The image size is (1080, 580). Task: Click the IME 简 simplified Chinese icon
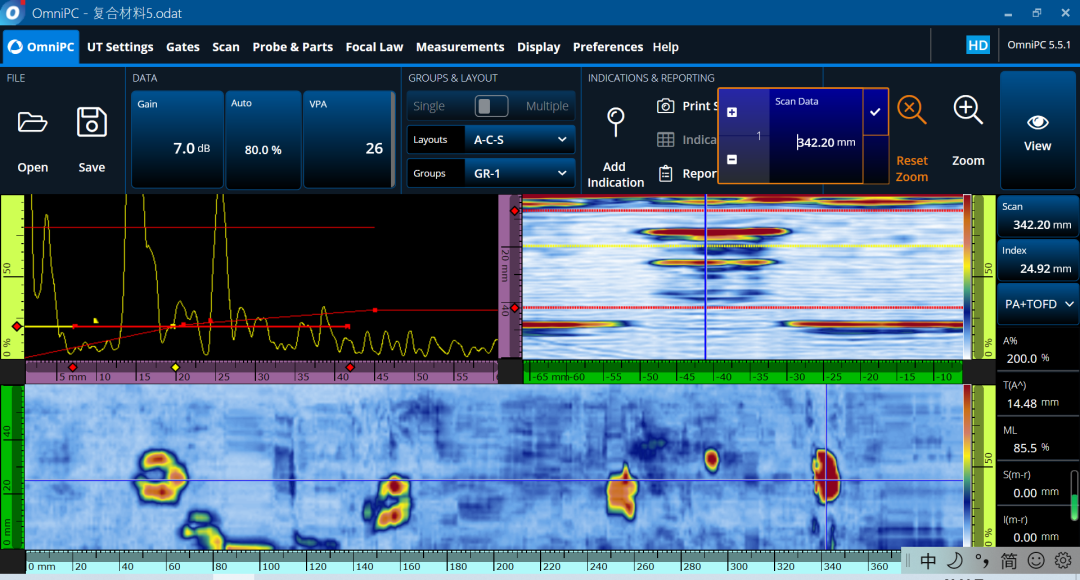(x=1008, y=561)
